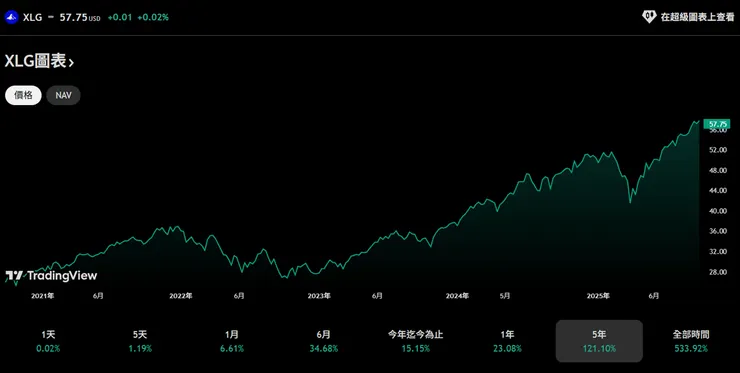Screen dimensions: 740x373
Task: Click the 57.75 current price label
Action: (x=717, y=124)
